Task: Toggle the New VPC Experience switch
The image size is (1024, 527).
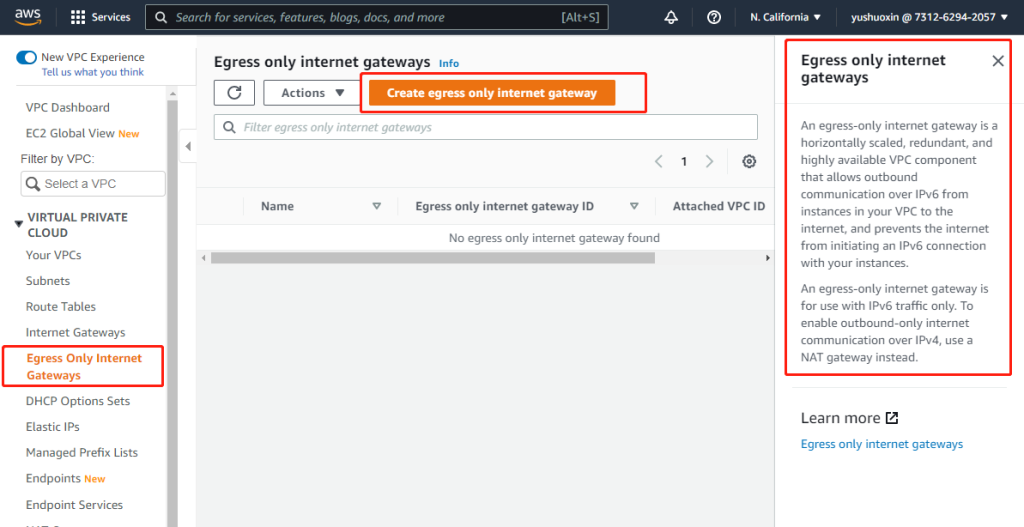Action: point(26,58)
